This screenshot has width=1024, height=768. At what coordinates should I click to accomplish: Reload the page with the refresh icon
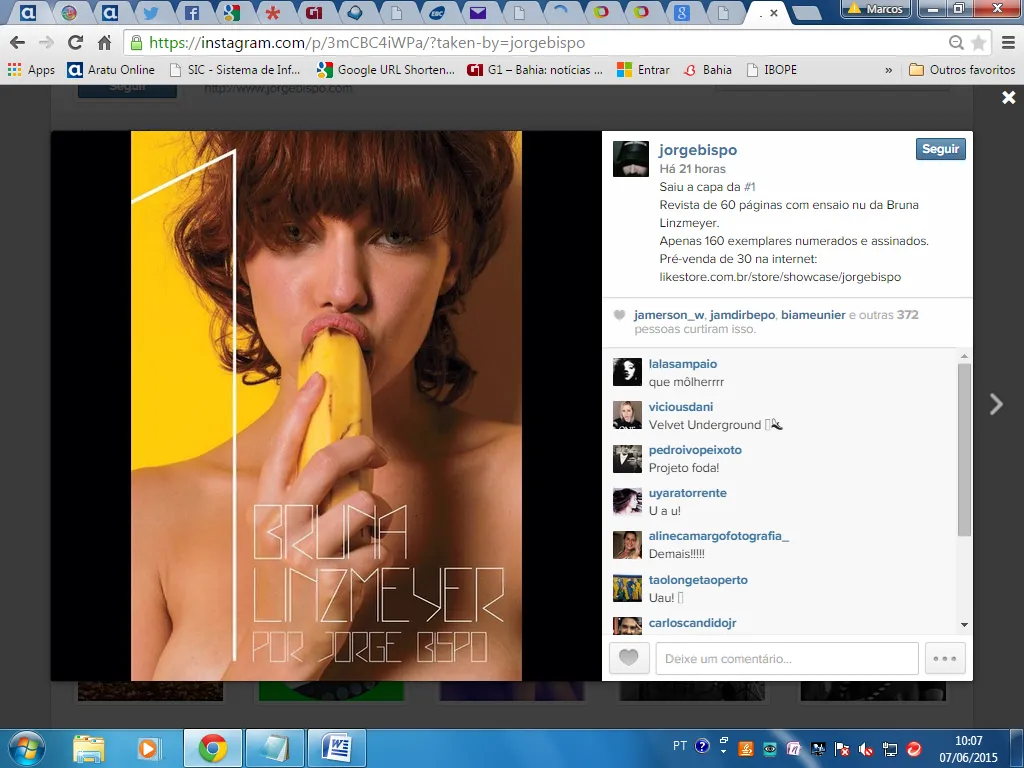point(75,42)
